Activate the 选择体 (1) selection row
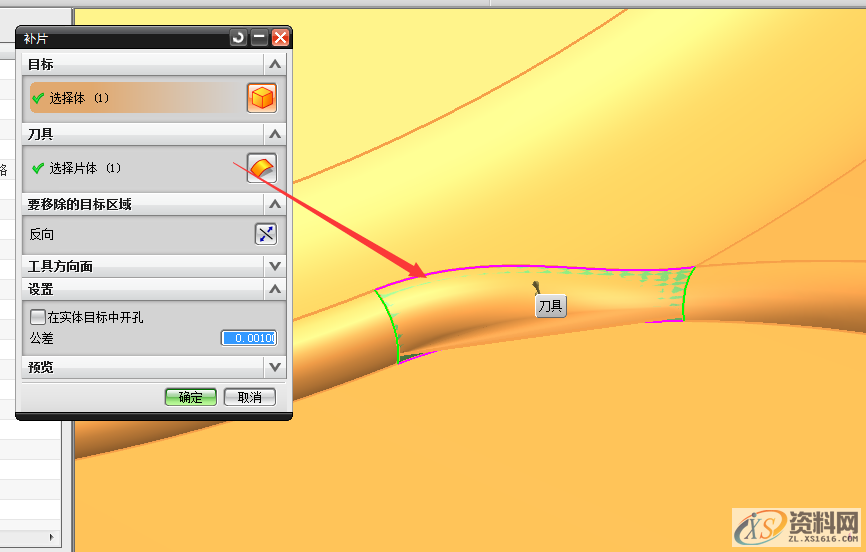This screenshot has height=552, width=866. [x=130, y=98]
